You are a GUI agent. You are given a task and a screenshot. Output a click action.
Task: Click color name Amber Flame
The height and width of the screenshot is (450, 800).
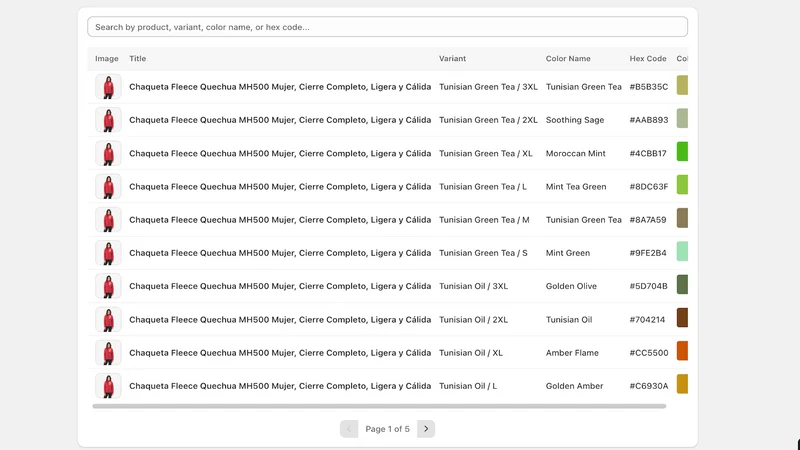pyautogui.click(x=572, y=353)
